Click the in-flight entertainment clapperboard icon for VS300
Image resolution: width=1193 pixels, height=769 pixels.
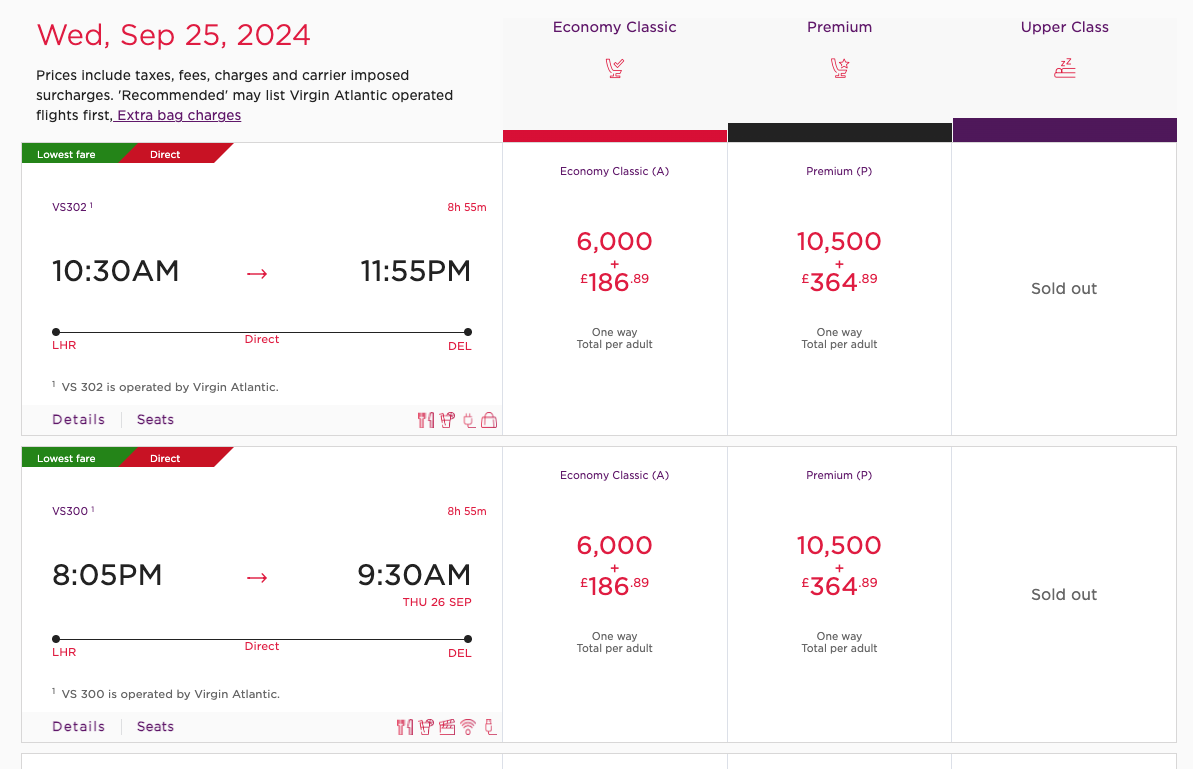(447, 727)
